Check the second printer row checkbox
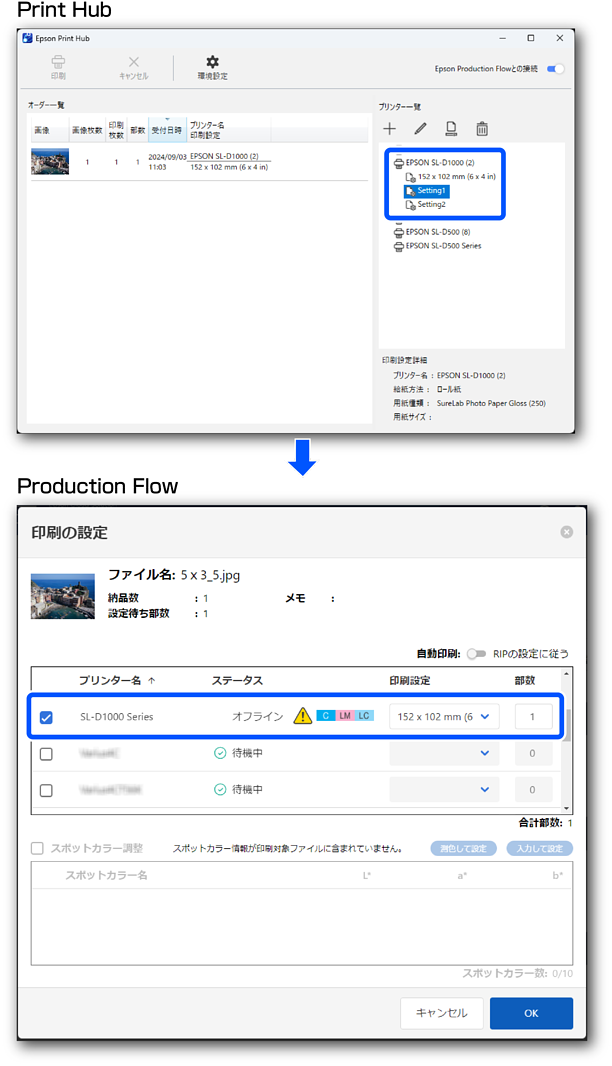The image size is (612, 1066). (47, 754)
